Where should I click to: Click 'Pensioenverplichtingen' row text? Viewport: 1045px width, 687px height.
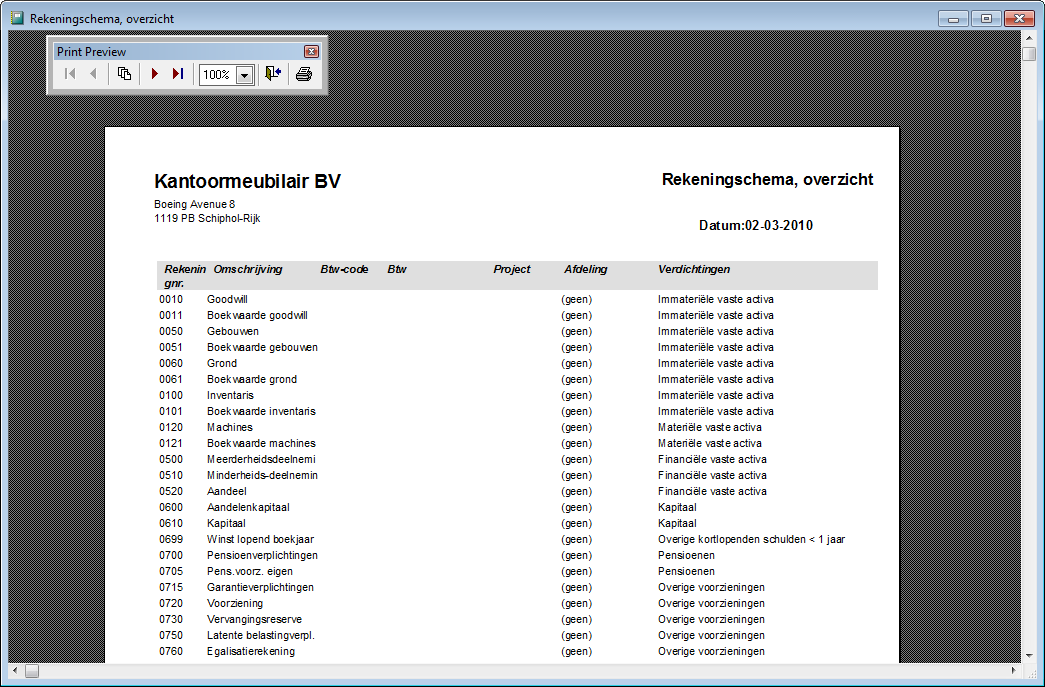tap(262, 555)
